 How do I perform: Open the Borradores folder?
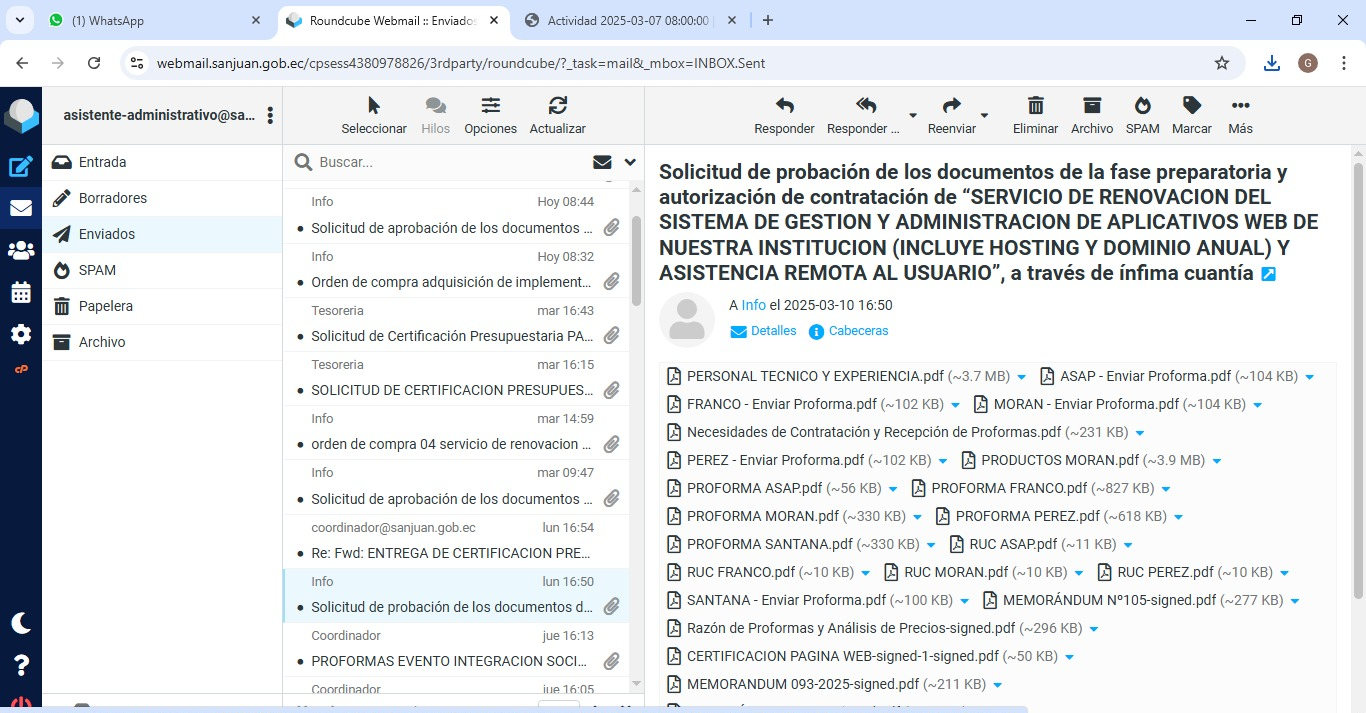click(x=113, y=198)
